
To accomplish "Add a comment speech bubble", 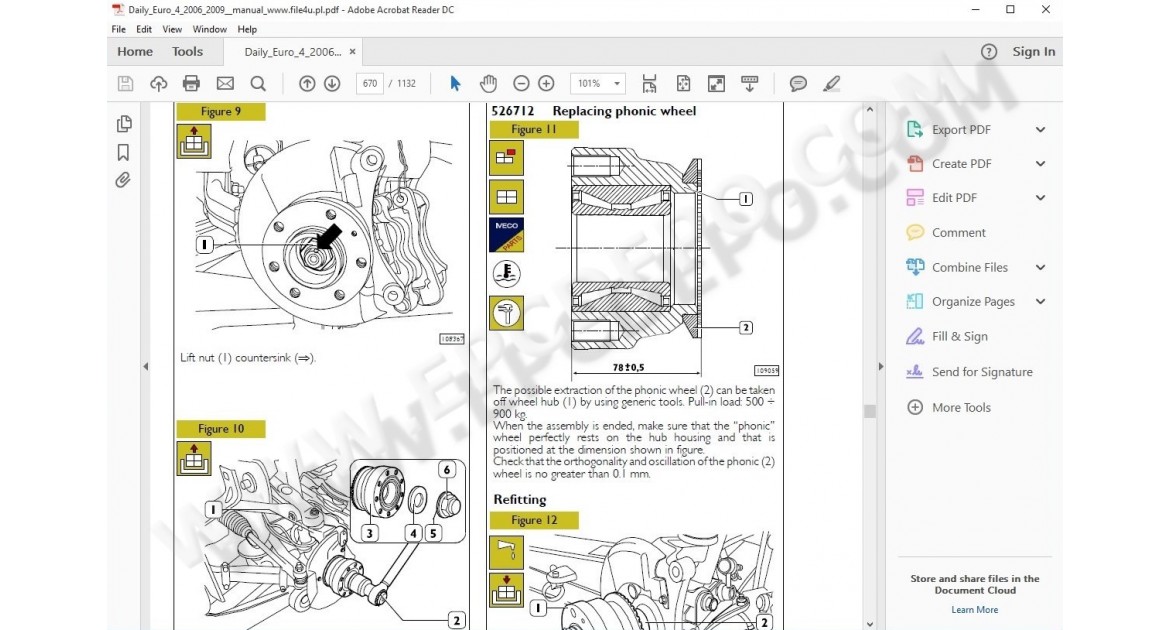I will point(798,84).
